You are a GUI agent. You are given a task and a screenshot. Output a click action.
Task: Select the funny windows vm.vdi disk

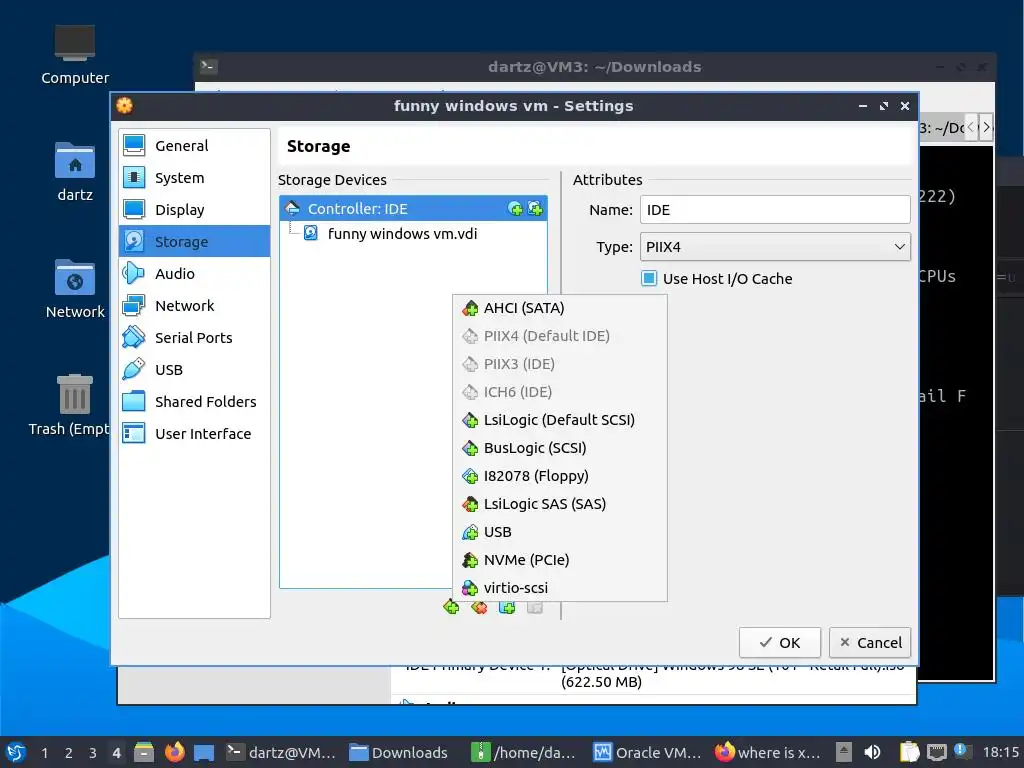pyautogui.click(x=402, y=234)
